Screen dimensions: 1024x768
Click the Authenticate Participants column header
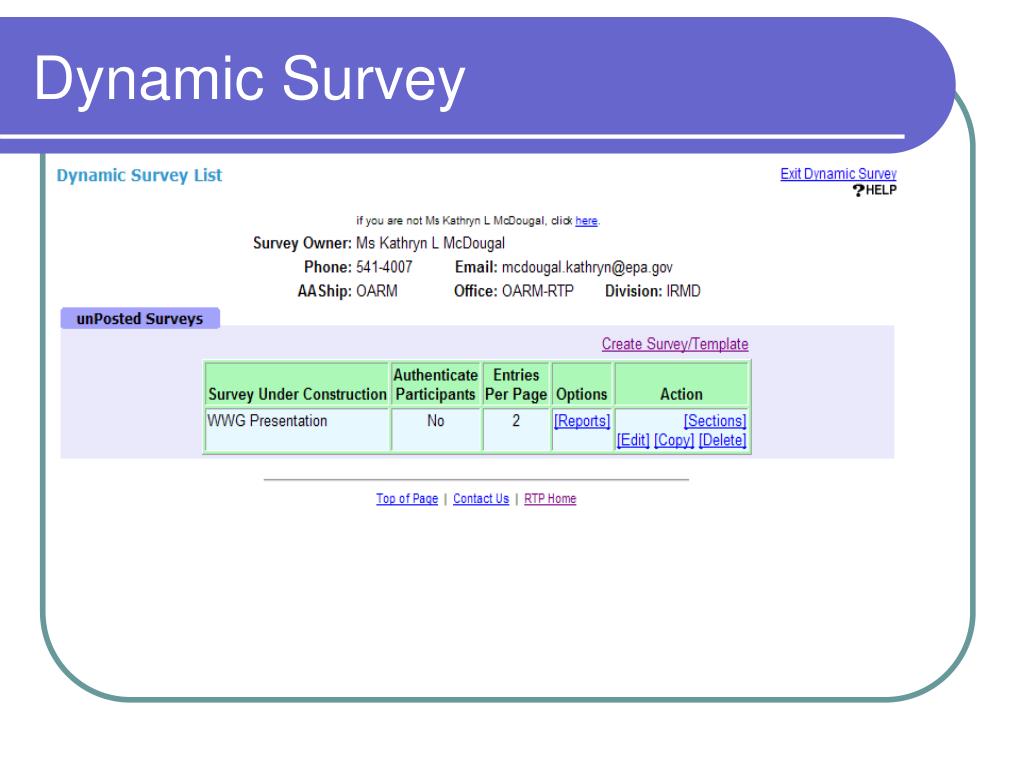tap(436, 385)
